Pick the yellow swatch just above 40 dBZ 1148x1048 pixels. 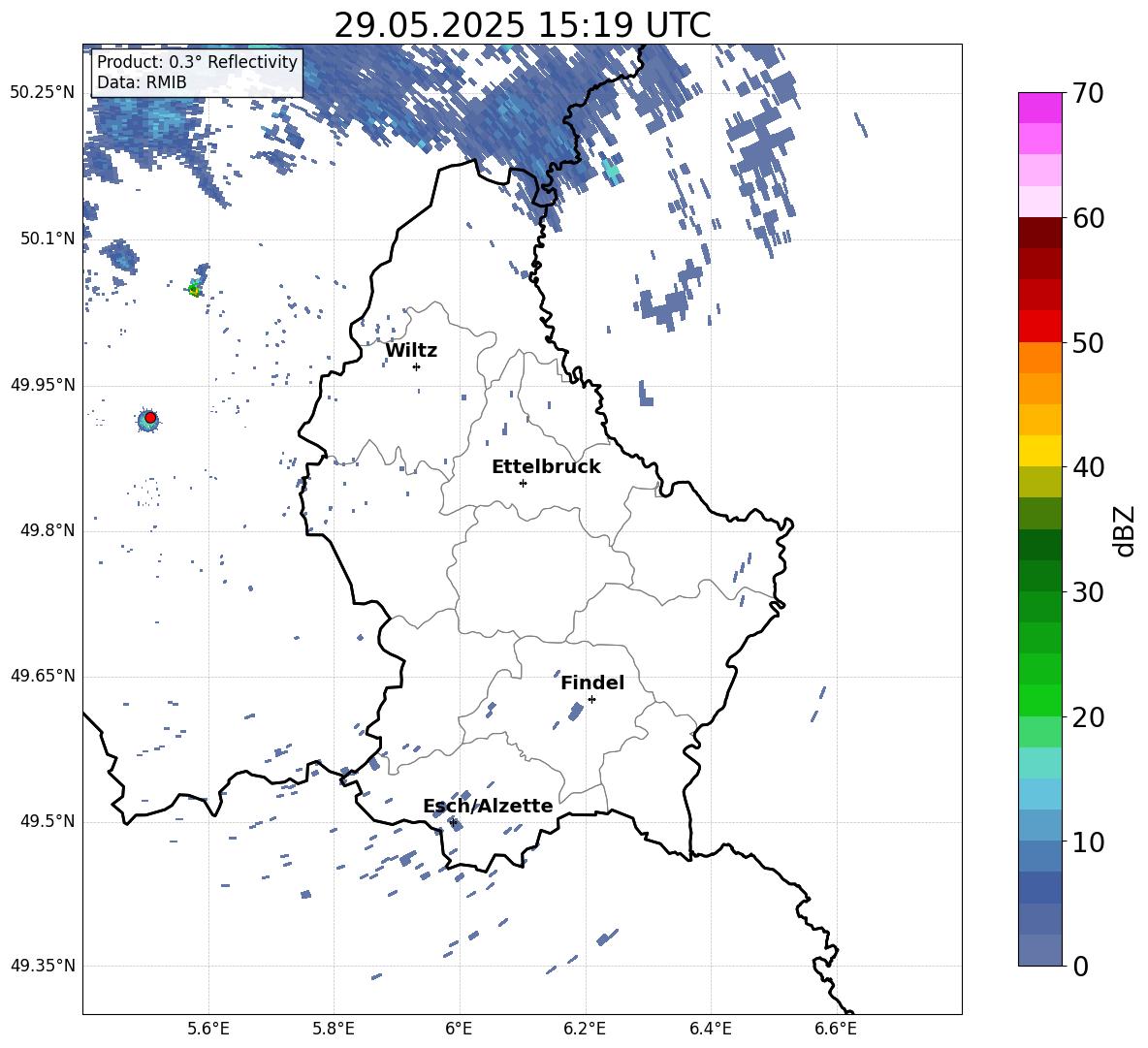tap(1039, 451)
